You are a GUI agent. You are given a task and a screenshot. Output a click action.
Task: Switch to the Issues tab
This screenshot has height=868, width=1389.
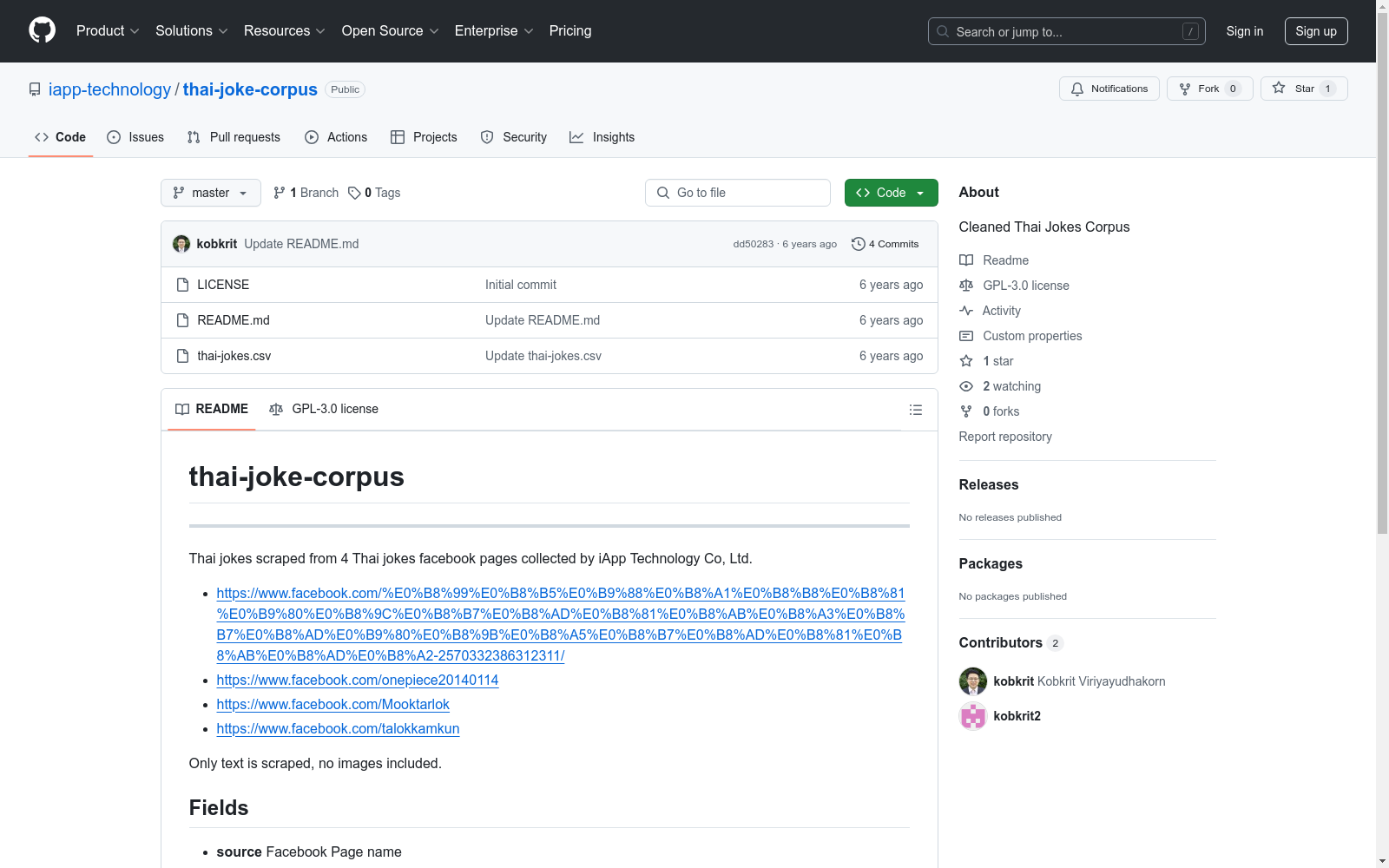(x=135, y=137)
